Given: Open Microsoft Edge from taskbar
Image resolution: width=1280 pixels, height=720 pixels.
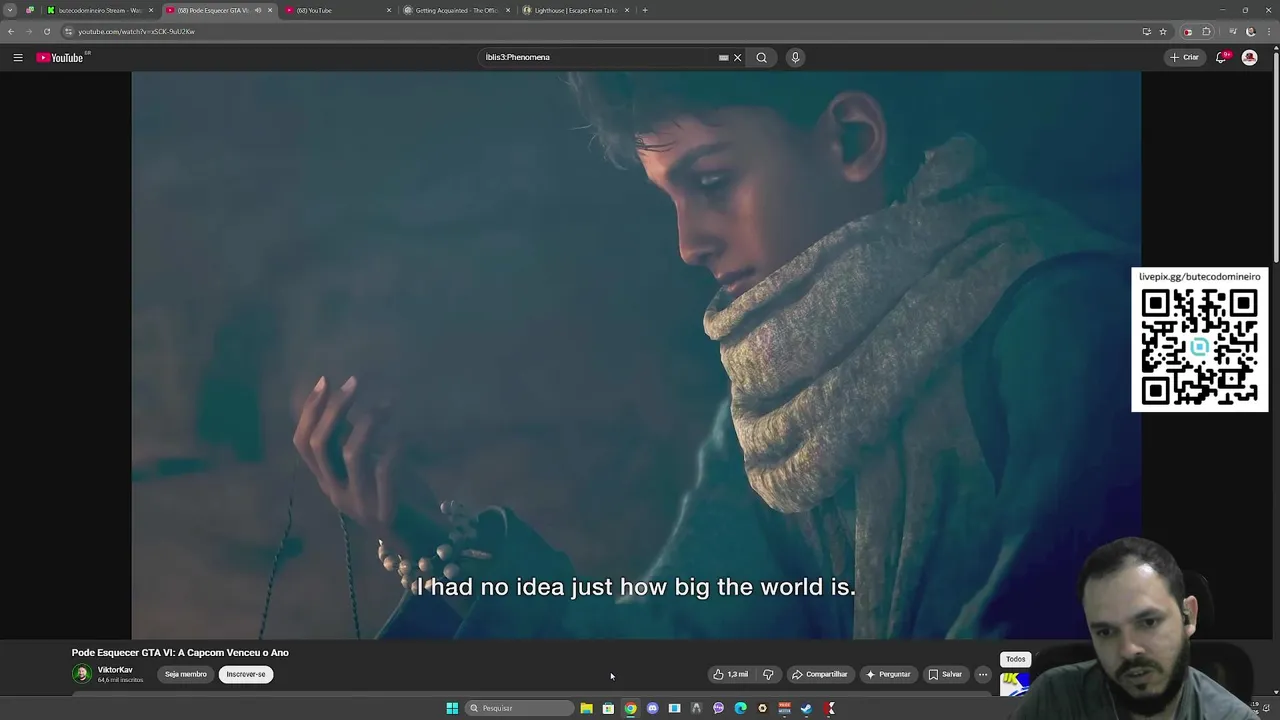Looking at the screenshot, I should 740,708.
